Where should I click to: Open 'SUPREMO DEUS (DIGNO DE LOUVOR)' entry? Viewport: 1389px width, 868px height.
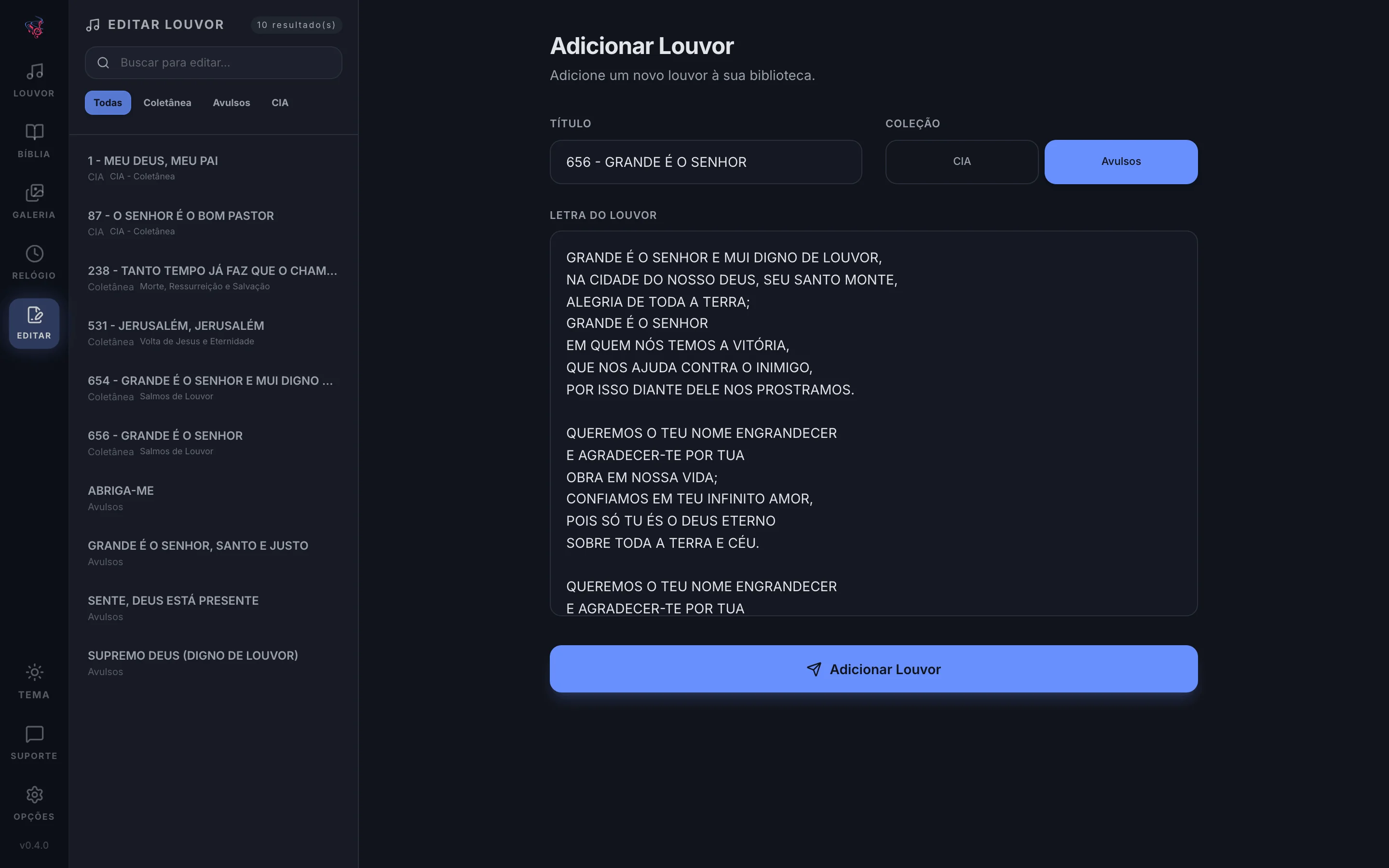[214, 663]
